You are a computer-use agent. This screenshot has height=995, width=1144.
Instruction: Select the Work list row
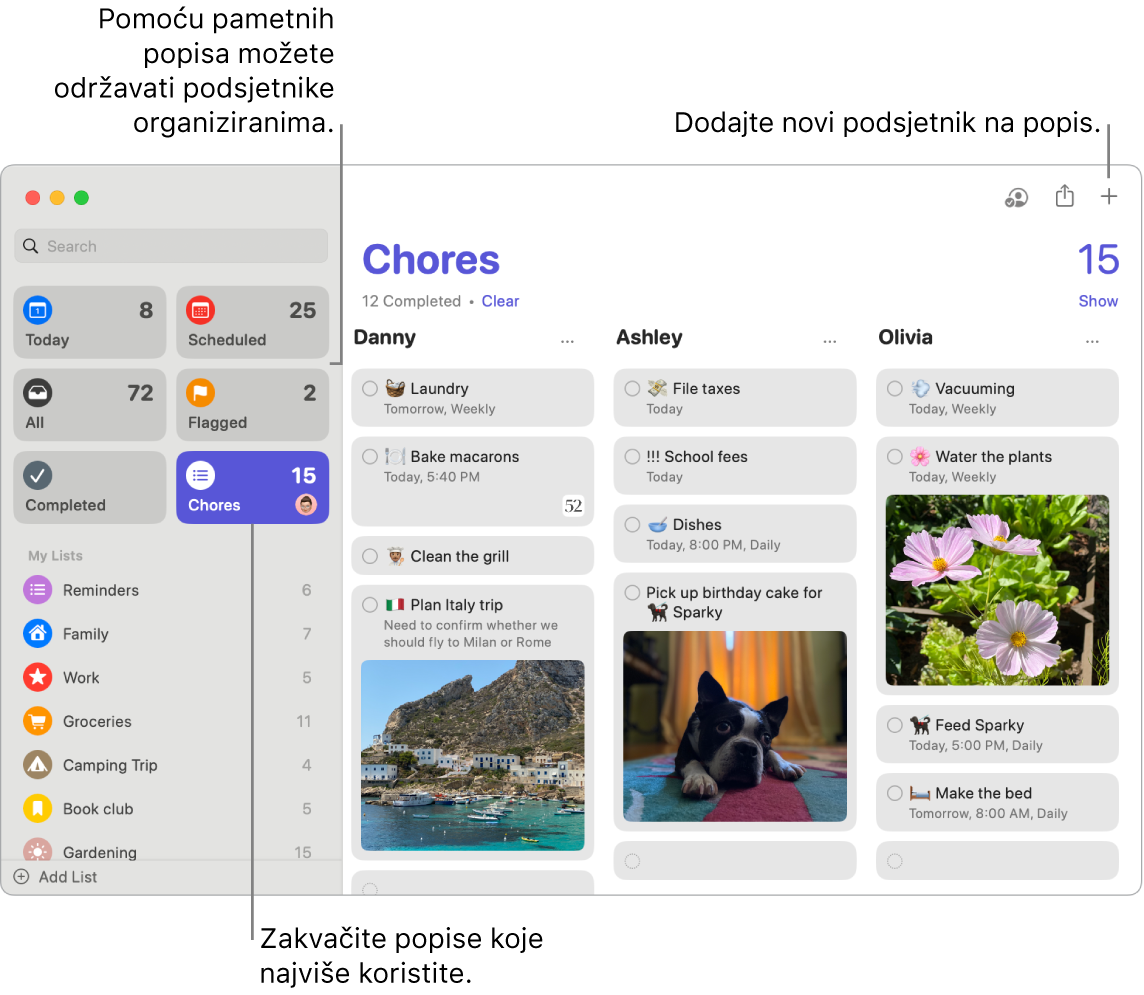171,677
